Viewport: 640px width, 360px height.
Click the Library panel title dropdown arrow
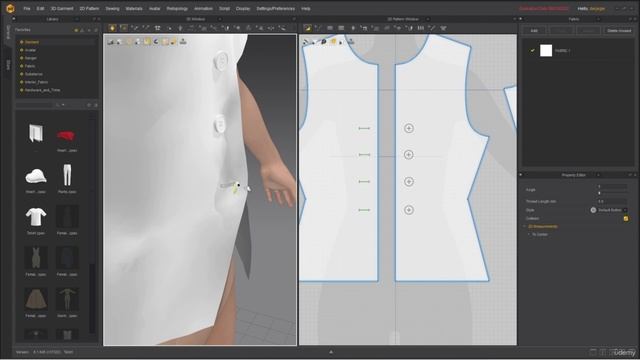coord(77,19)
